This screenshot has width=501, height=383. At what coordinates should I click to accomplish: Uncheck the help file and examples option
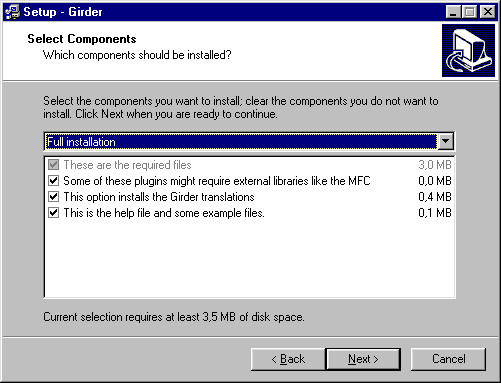pos(54,213)
